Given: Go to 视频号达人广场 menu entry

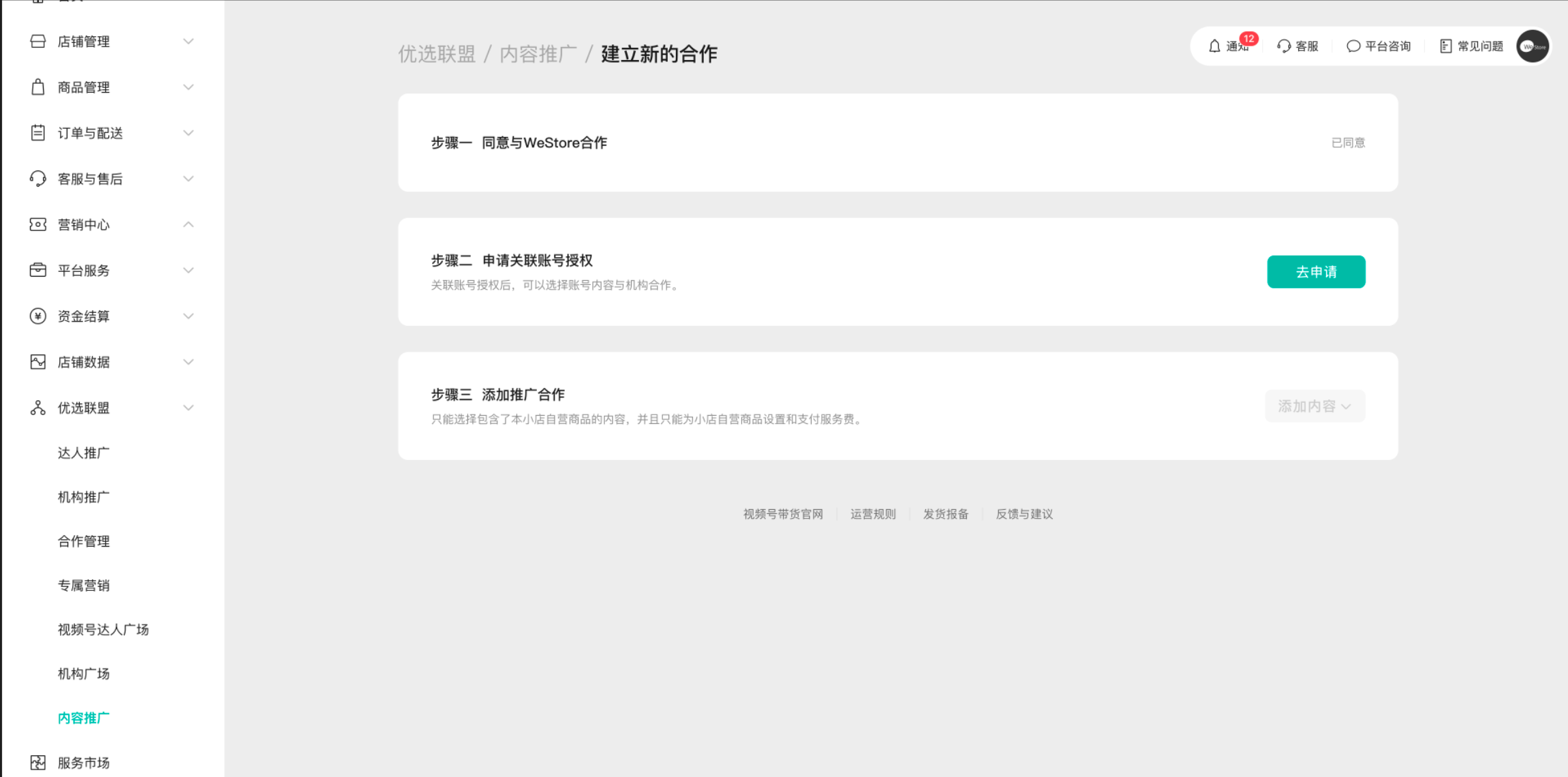Looking at the screenshot, I should [x=103, y=630].
